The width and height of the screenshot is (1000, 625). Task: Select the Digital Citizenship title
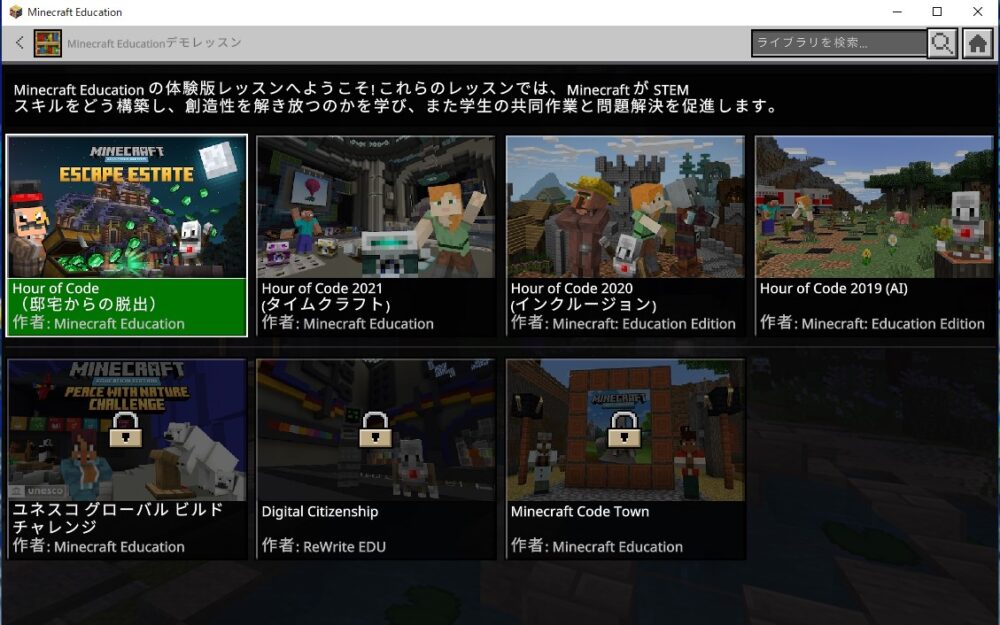[x=320, y=511]
